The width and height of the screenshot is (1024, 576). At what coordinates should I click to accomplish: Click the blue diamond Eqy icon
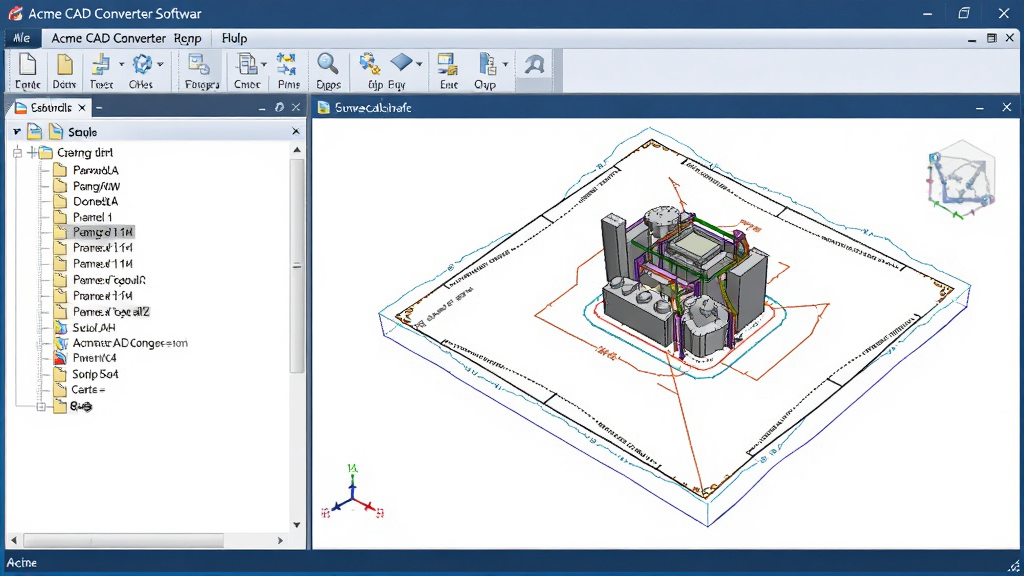tap(401, 63)
